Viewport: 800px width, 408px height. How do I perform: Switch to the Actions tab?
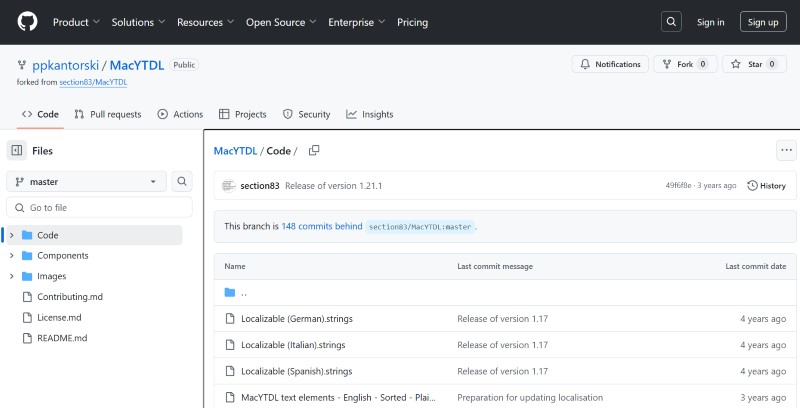(x=180, y=114)
